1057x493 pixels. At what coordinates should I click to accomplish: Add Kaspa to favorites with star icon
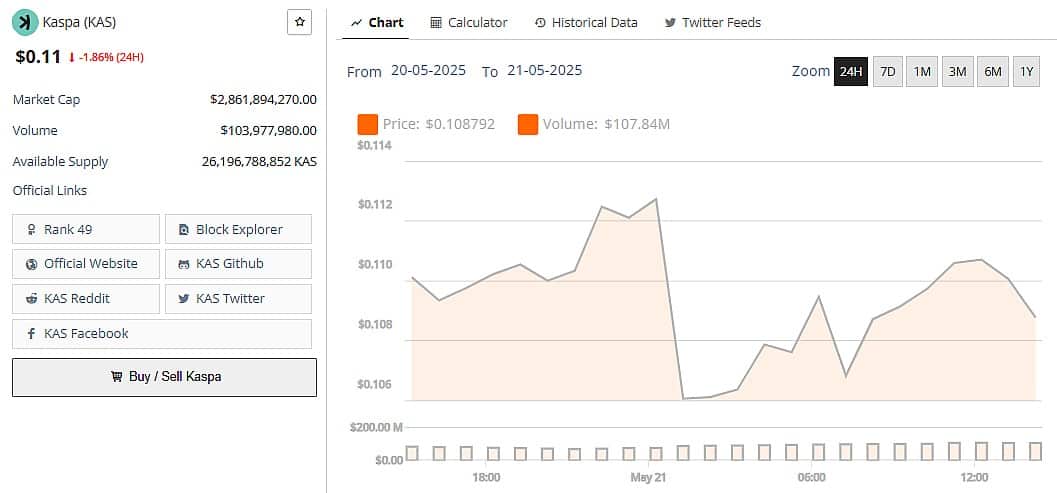coord(299,22)
